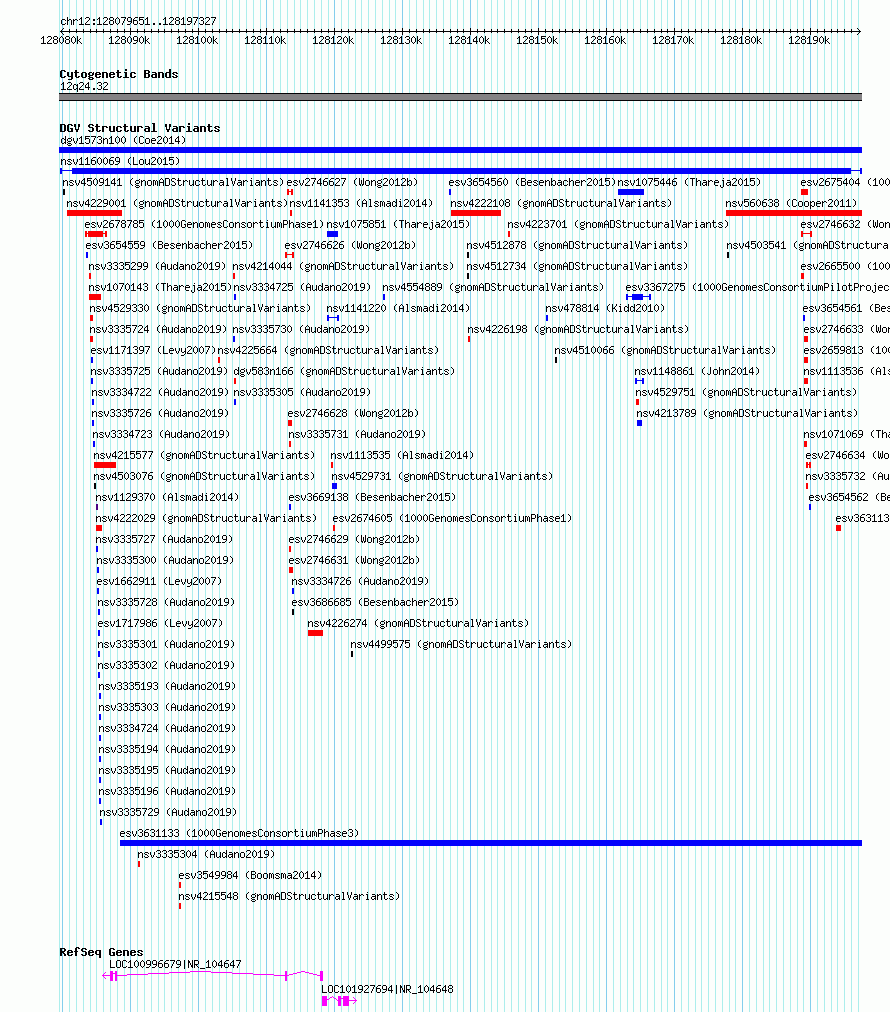Image resolution: width=890 pixels, height=1012 pixels.
Task: Select the nsv4226198 gnomAD variant label
Action: 578,329
